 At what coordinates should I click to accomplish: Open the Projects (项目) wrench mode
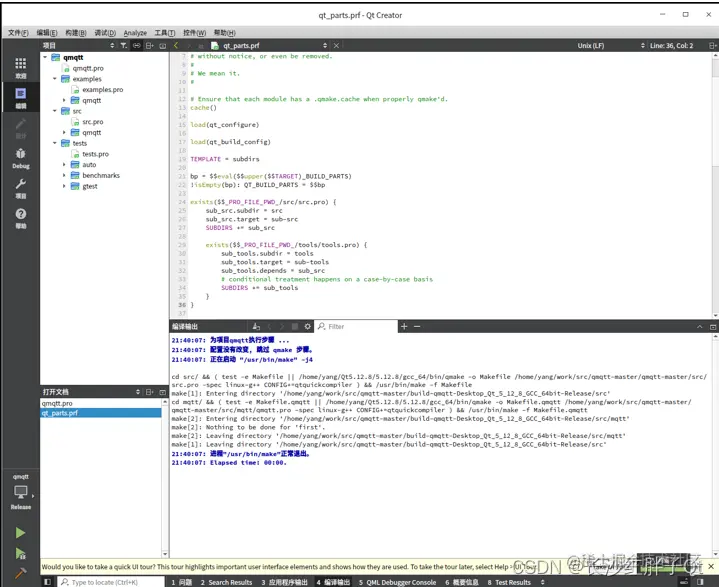coord(20,188)
